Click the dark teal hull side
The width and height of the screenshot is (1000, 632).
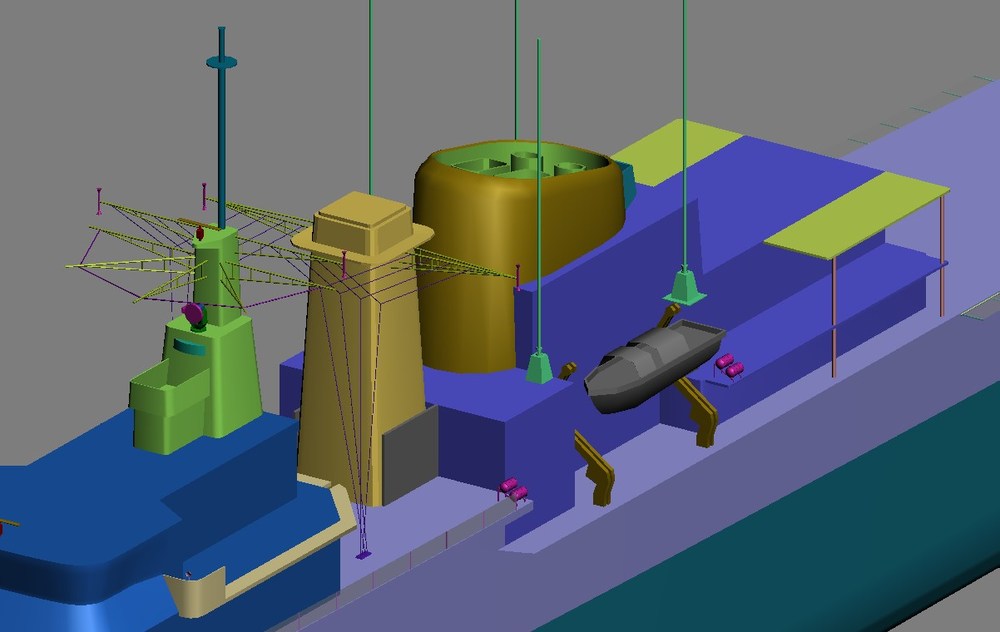coord(829,536)
